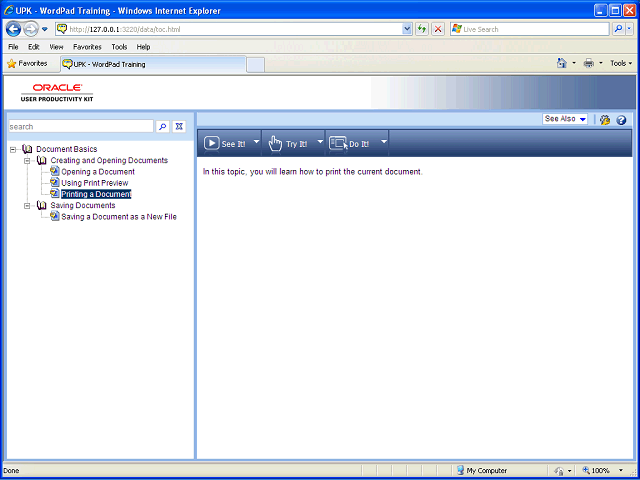Image resolution: width=640 pixels, height=480 pixels.
Task: Click the IE Forward arrow button
Action: pos(31,29)
